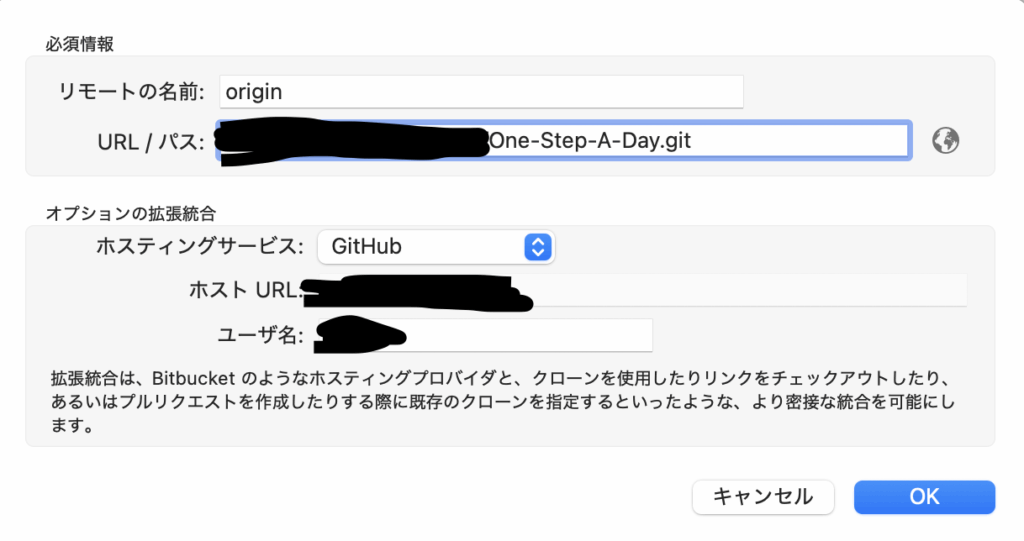This screenshot has height=541, width=1024.
Task: Click the GitHub text inside the dropdown
Action: coord(366,246)
